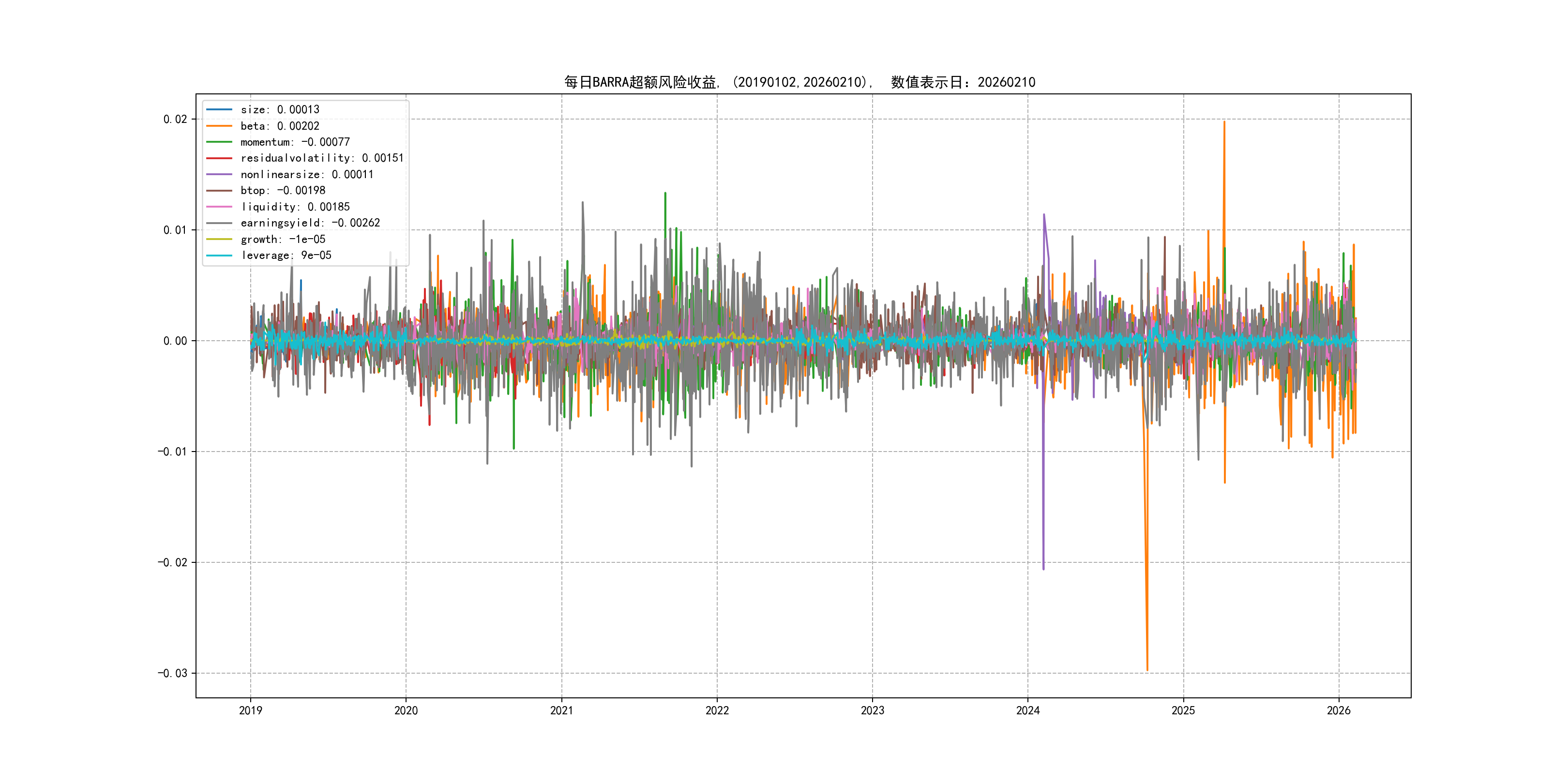
Task: Click the orange beta legend swatch
Action: pos(219,126)
